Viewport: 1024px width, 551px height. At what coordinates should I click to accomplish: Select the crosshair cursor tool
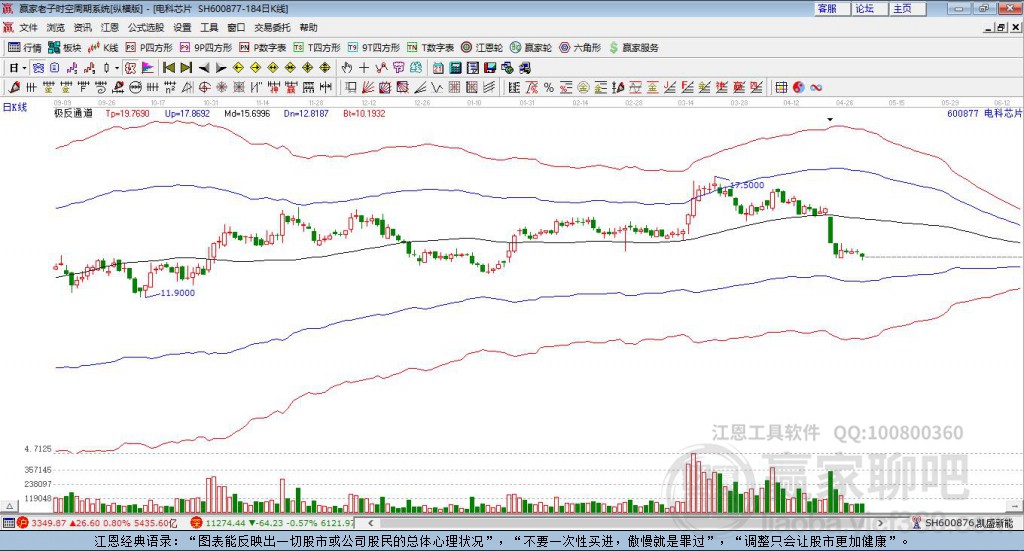364,68
